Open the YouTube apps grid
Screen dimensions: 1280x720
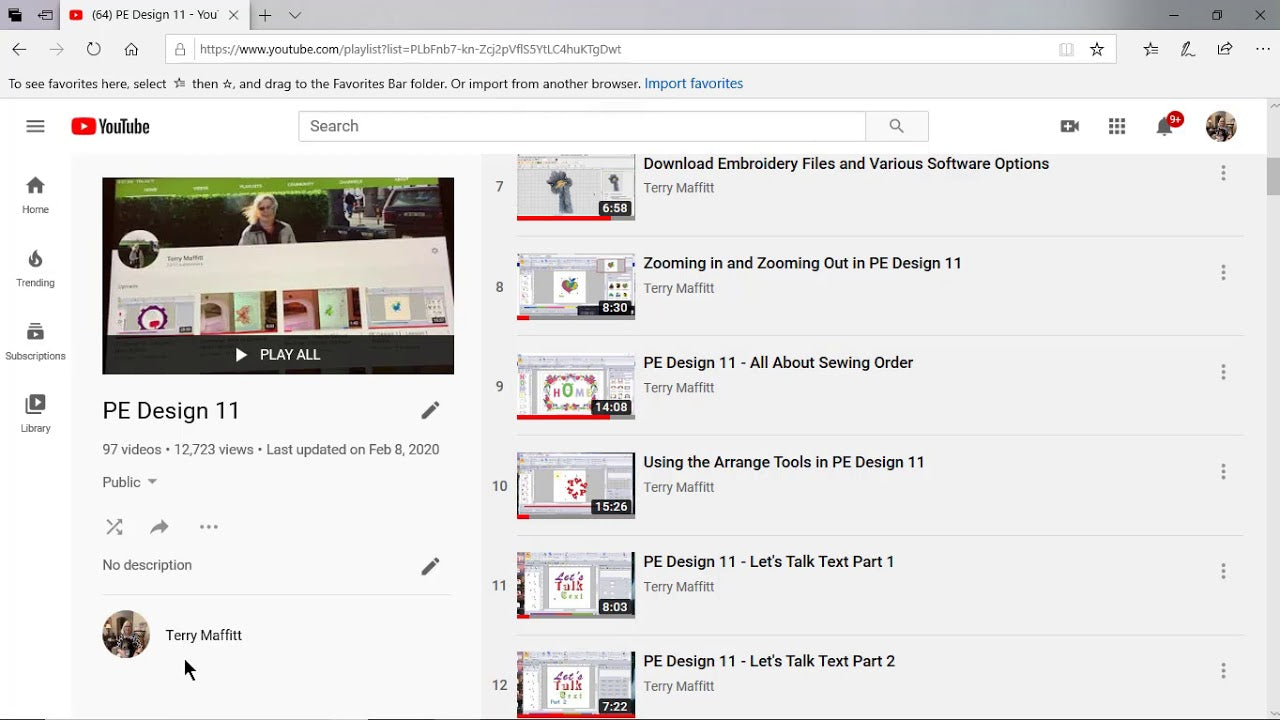[1117, 126]
